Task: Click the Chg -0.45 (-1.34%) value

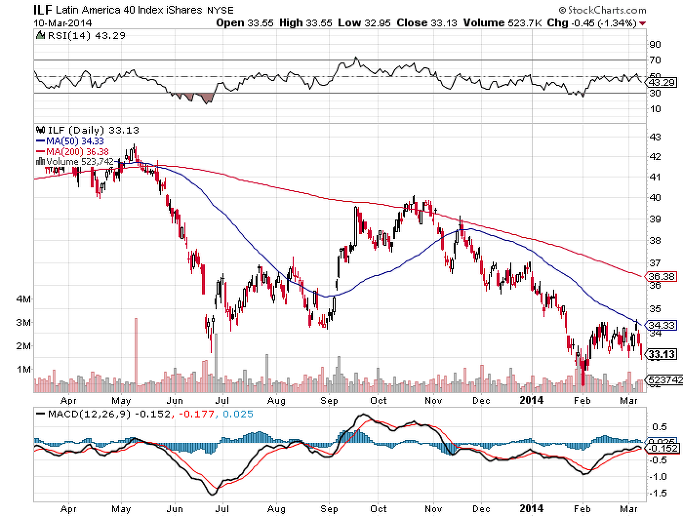Action: point(592,23)
